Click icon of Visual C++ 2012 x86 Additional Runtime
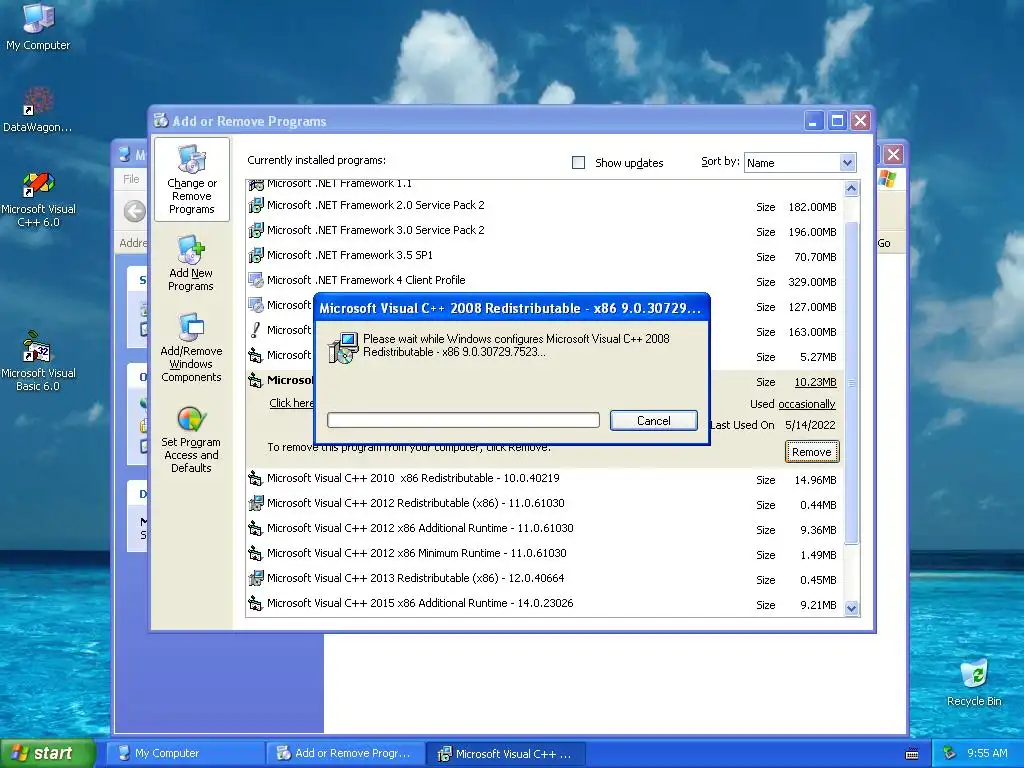The height and width of the screenshot is (768, 1024). (256, 528)
